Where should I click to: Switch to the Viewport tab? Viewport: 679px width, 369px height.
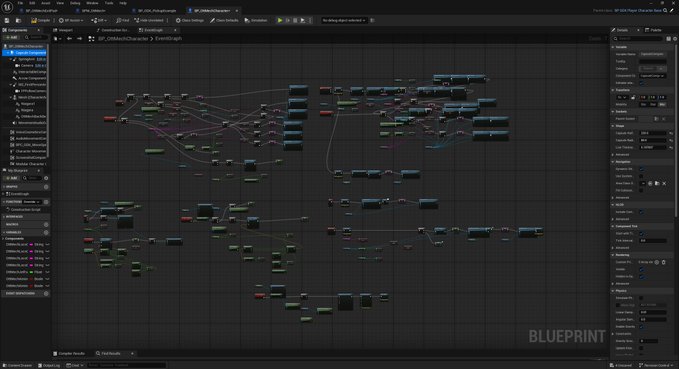[63, 30]
